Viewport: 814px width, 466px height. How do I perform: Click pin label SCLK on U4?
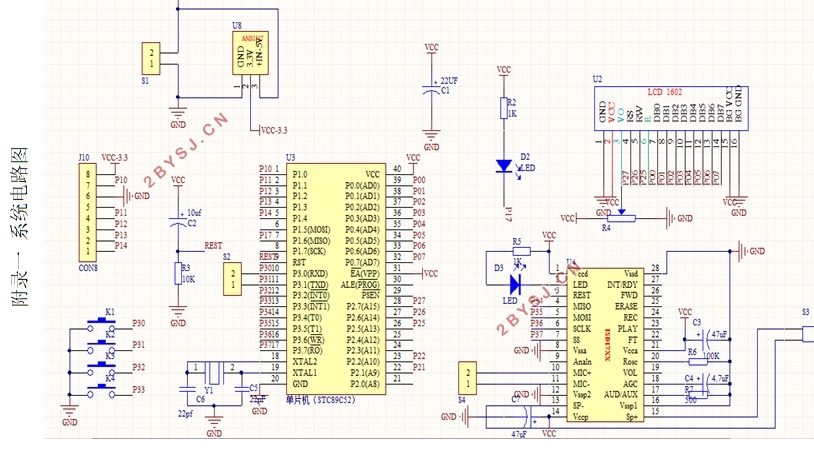581,328
